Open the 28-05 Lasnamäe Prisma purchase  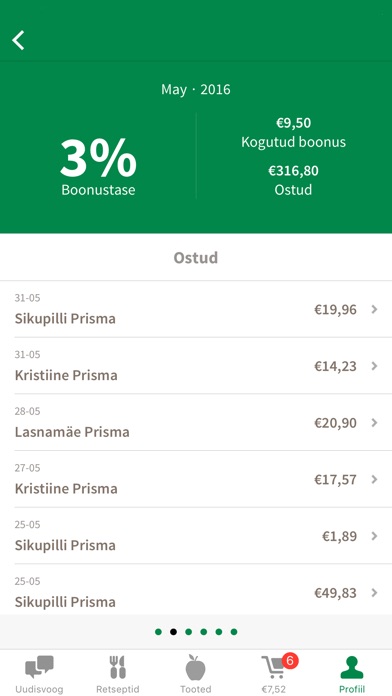[196, 423]
